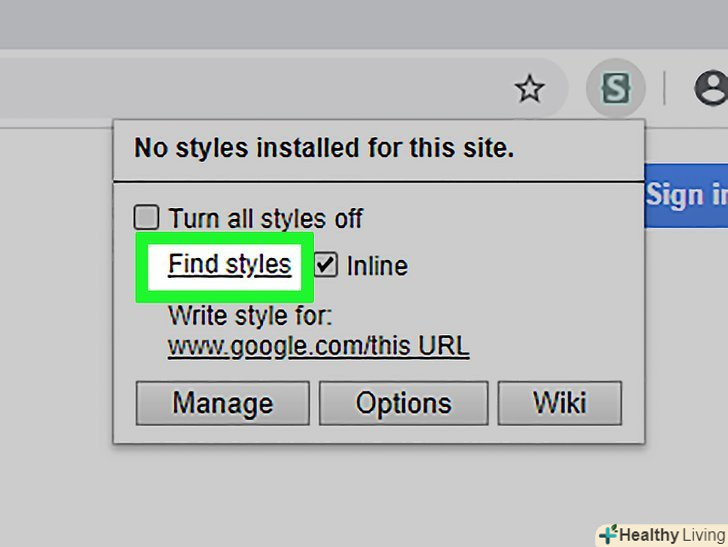This screenshot has height=547, width=728.
Task: Click the bookmark star icon
Action: 529,90
